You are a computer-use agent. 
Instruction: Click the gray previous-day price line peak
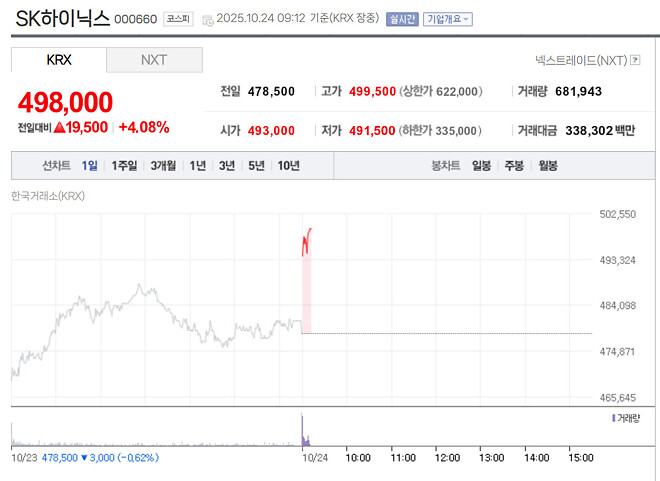pos(139,287)
